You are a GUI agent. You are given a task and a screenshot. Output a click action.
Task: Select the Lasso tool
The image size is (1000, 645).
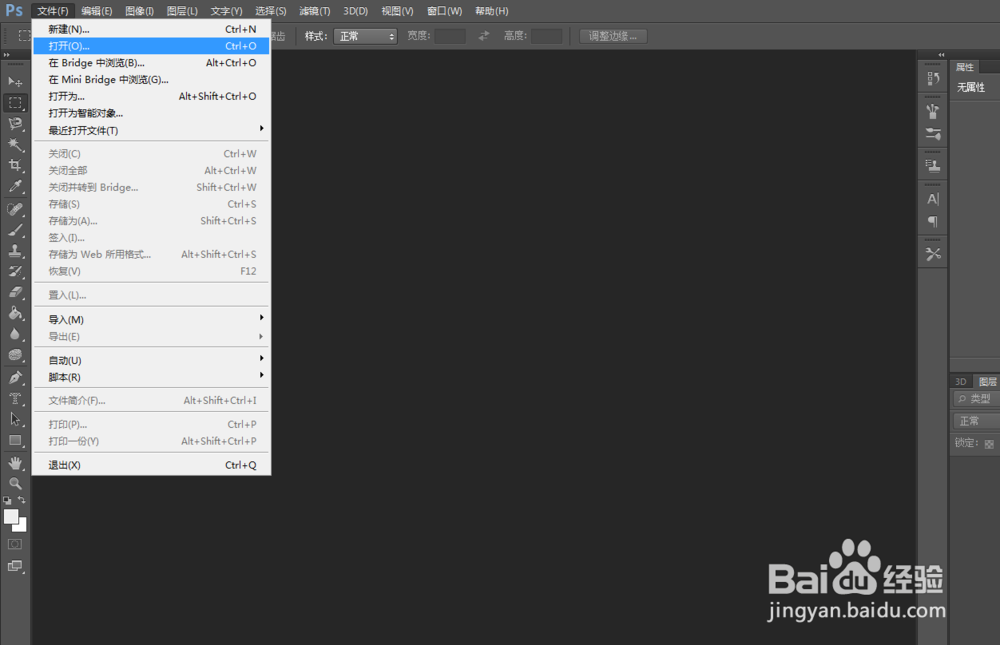[x=15, y=123]
